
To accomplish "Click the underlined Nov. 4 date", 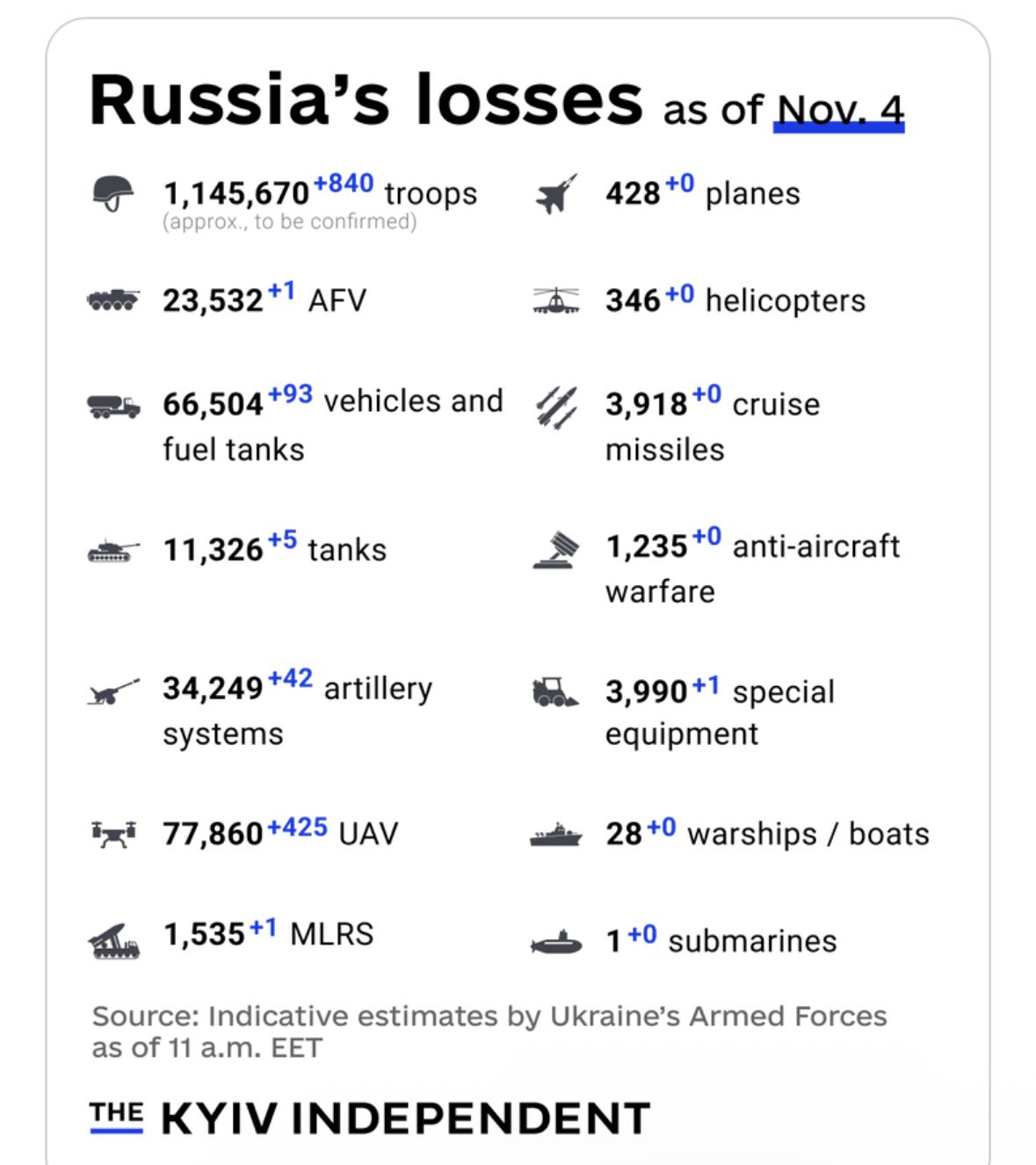I will [x=839, y=111].
